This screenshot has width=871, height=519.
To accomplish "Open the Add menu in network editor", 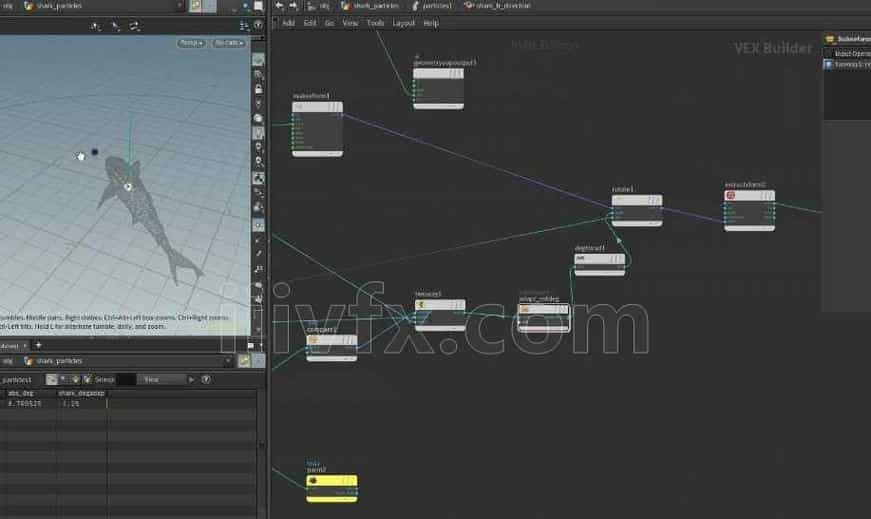I will 288,23.
